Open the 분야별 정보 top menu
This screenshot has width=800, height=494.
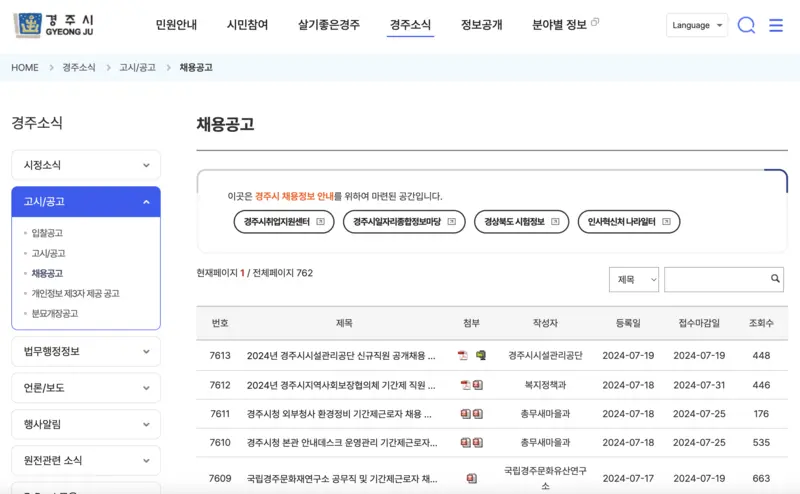(x=559, y=24)
